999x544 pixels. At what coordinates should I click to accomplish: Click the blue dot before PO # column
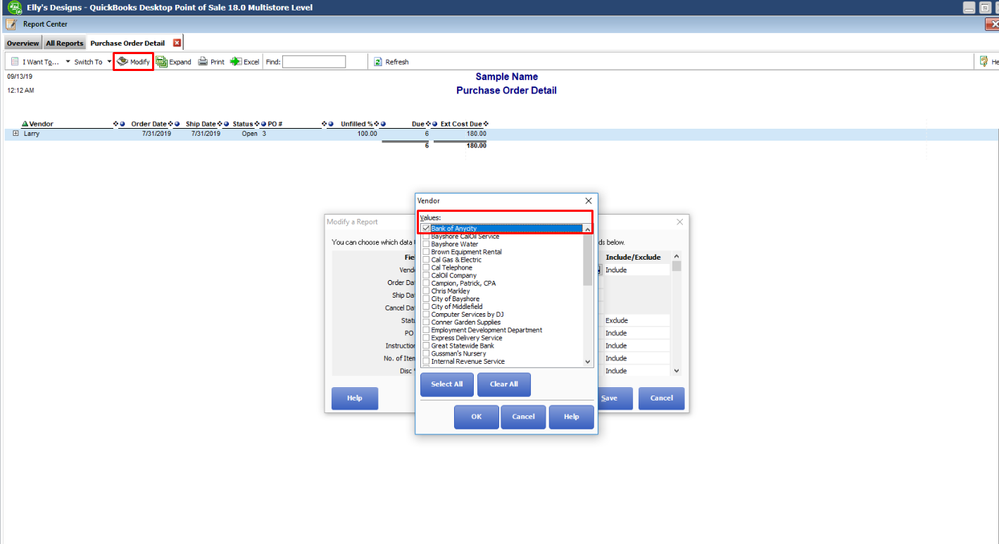(264, 124)
